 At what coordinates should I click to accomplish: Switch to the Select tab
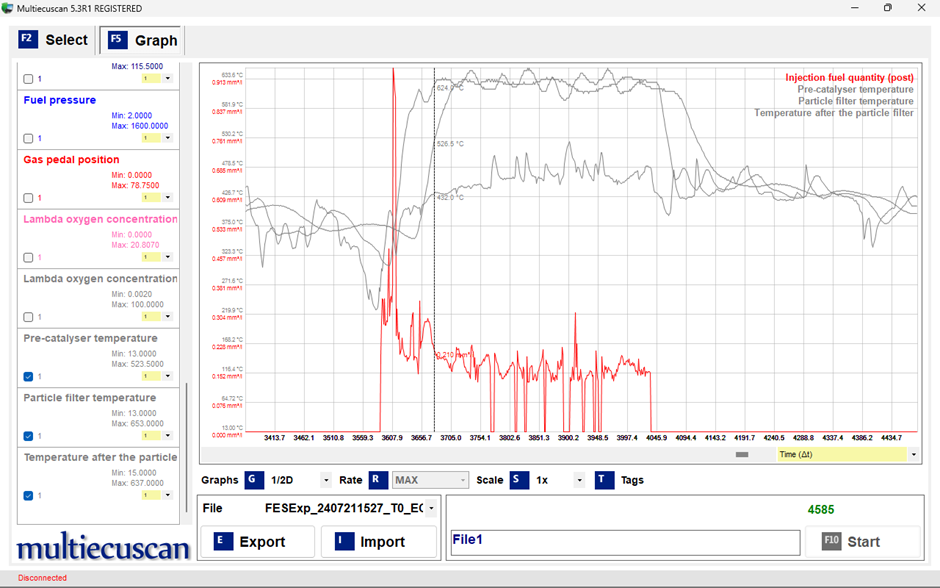[54, 40]
